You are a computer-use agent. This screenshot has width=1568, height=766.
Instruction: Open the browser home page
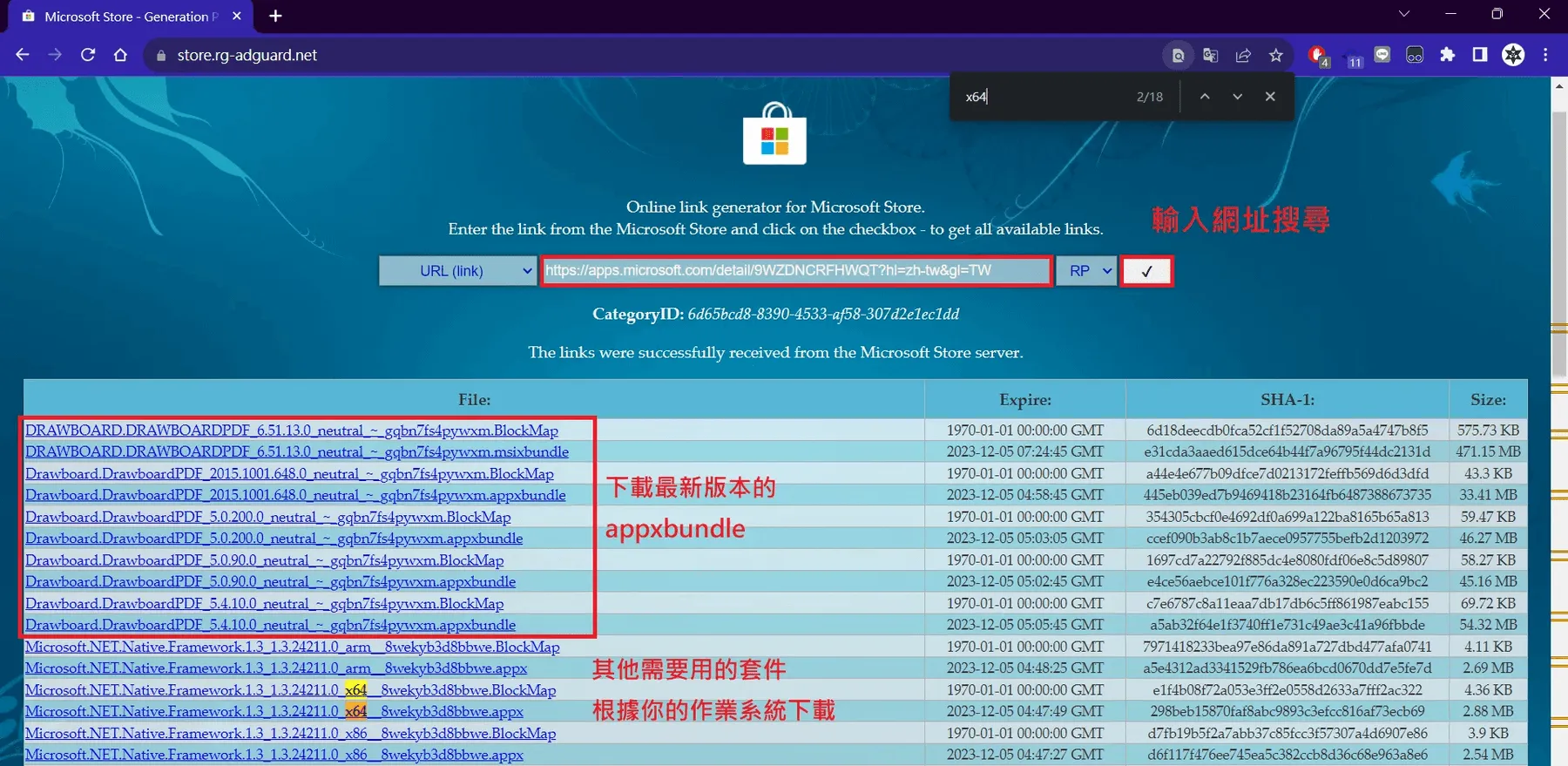tap(120, 55)
